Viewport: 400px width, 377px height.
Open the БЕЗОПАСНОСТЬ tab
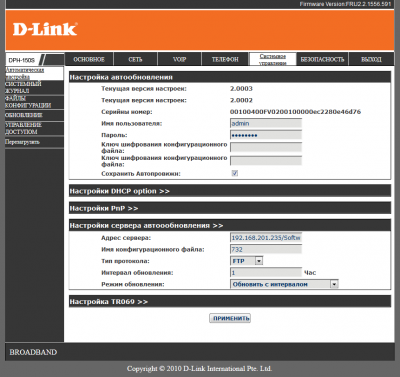(322, 59)
